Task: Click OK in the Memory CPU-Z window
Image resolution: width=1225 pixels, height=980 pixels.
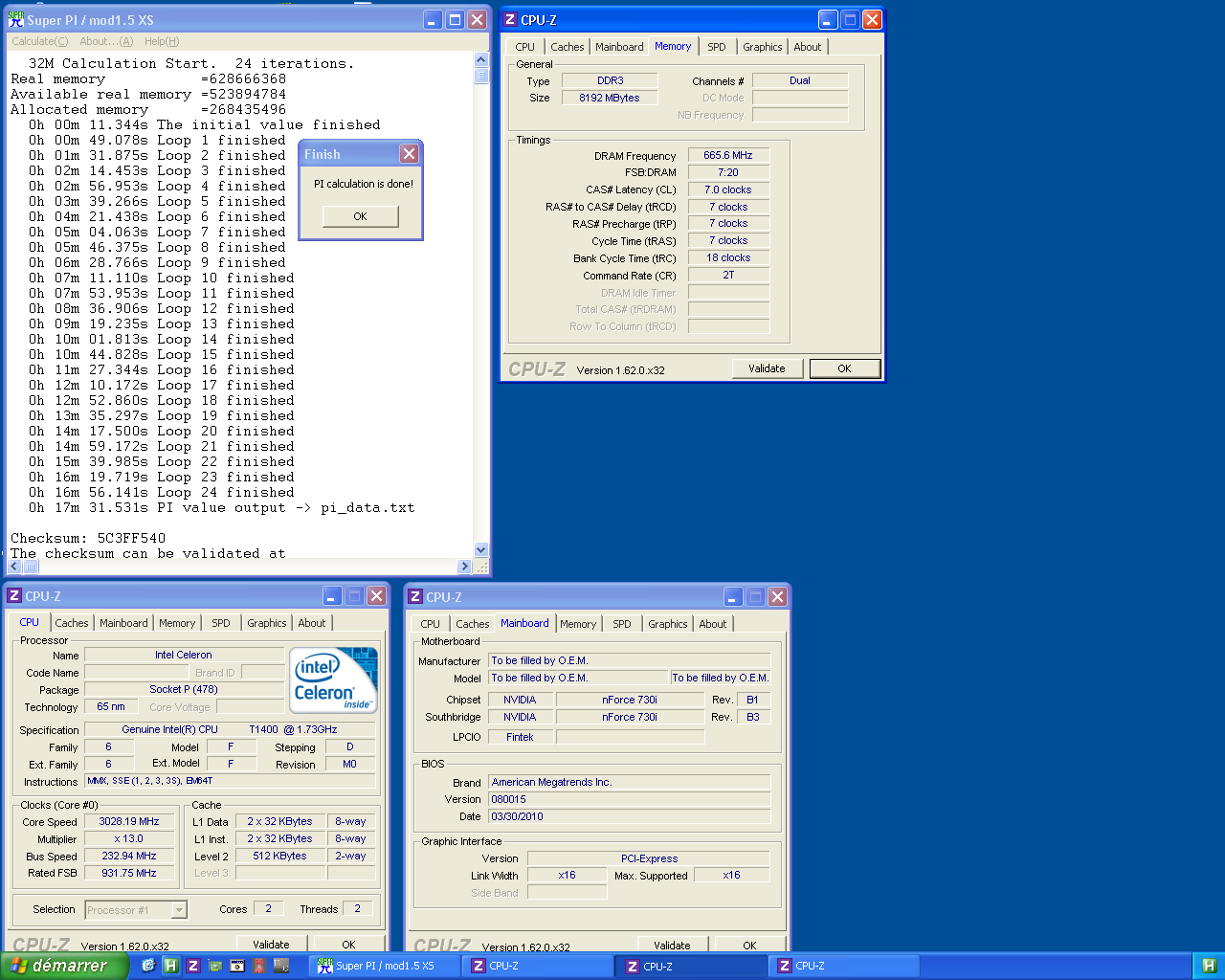Action: (x=844, y=368)
